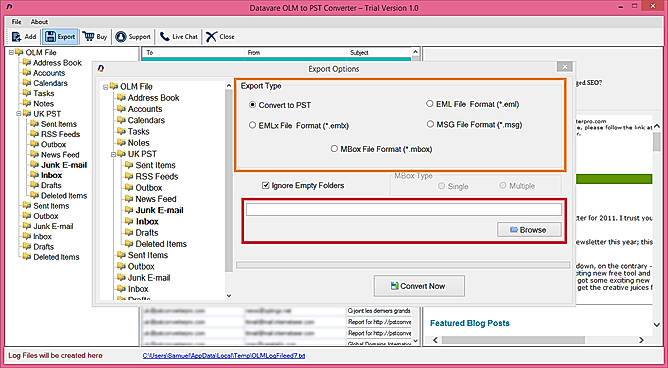
Task: Sort by the From column header
Action: pos(253,53)
